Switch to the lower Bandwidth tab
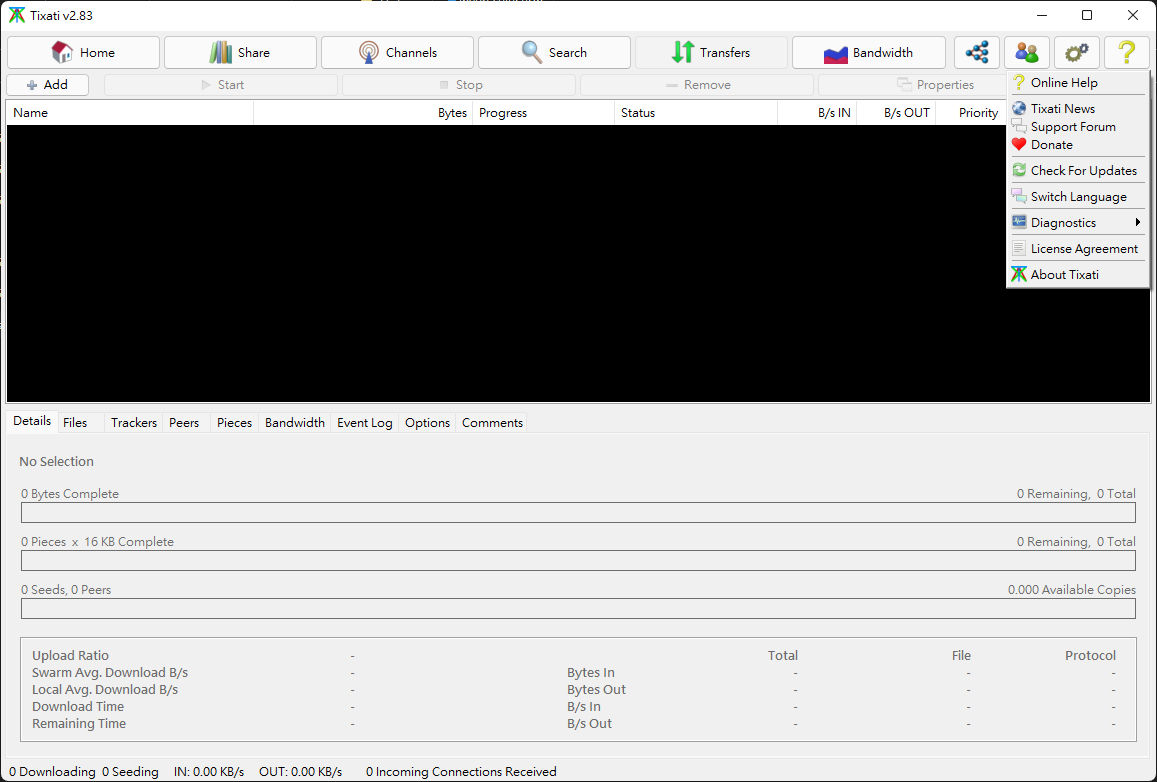 pyautogui.click(x=294, y=423)
